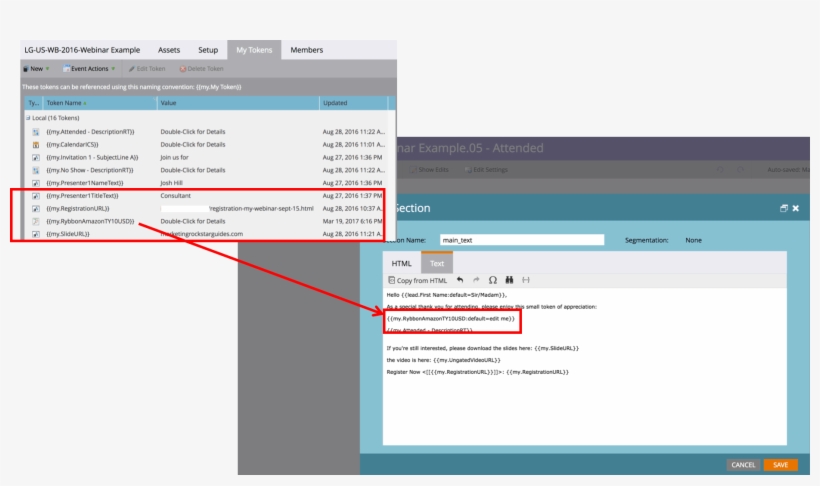
Task: Click the Segmentation value None
Action: [x=693, y=240]
